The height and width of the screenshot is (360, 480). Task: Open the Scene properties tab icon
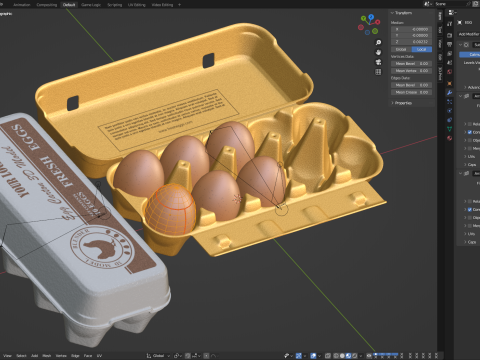point(450,62)
